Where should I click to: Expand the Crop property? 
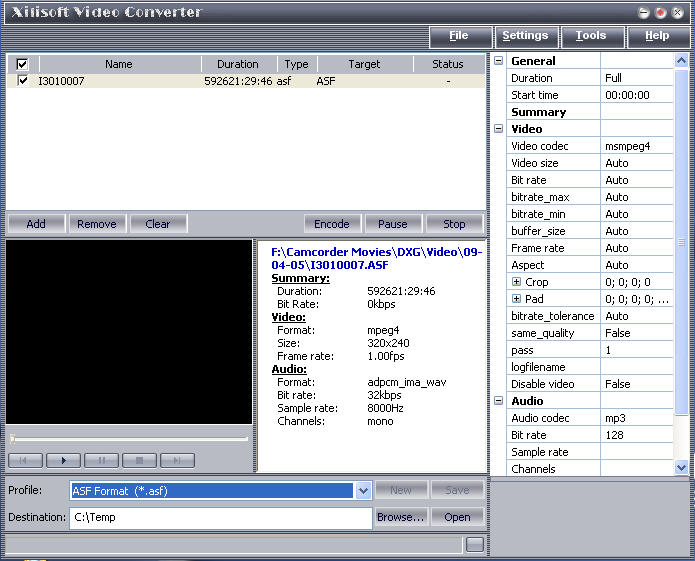click(516, 281)
